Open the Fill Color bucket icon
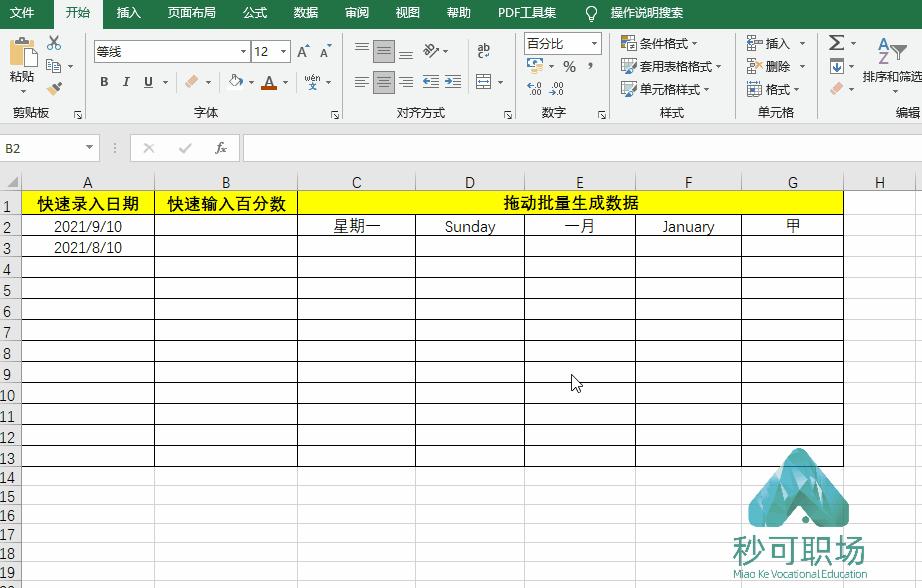922x588 pixels. (x=236, y=81)
